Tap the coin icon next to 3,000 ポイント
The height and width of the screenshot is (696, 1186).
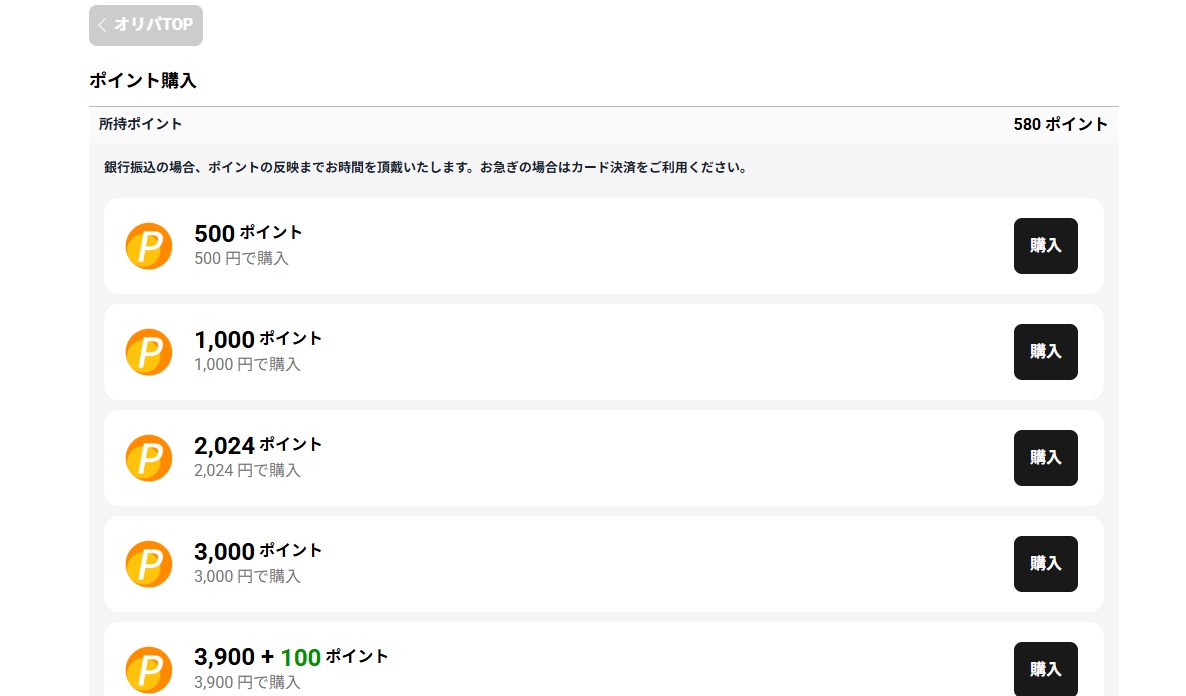149,564
